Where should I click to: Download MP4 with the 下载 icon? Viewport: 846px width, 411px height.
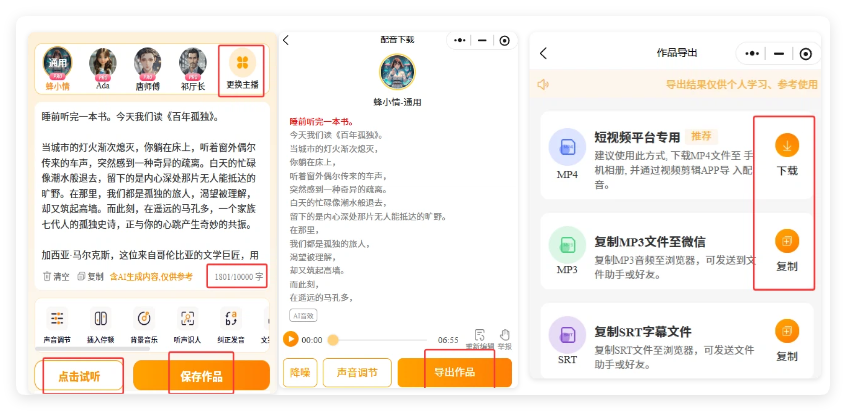(787, 146)
